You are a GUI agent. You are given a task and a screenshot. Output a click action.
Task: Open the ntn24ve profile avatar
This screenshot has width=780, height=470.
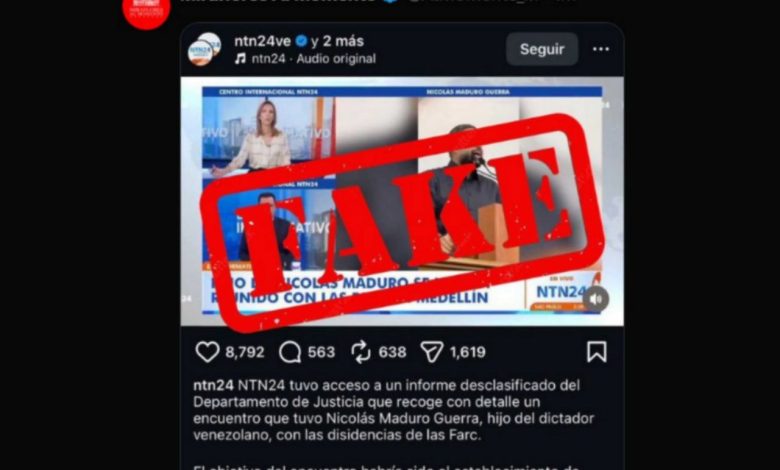(204, 49)
